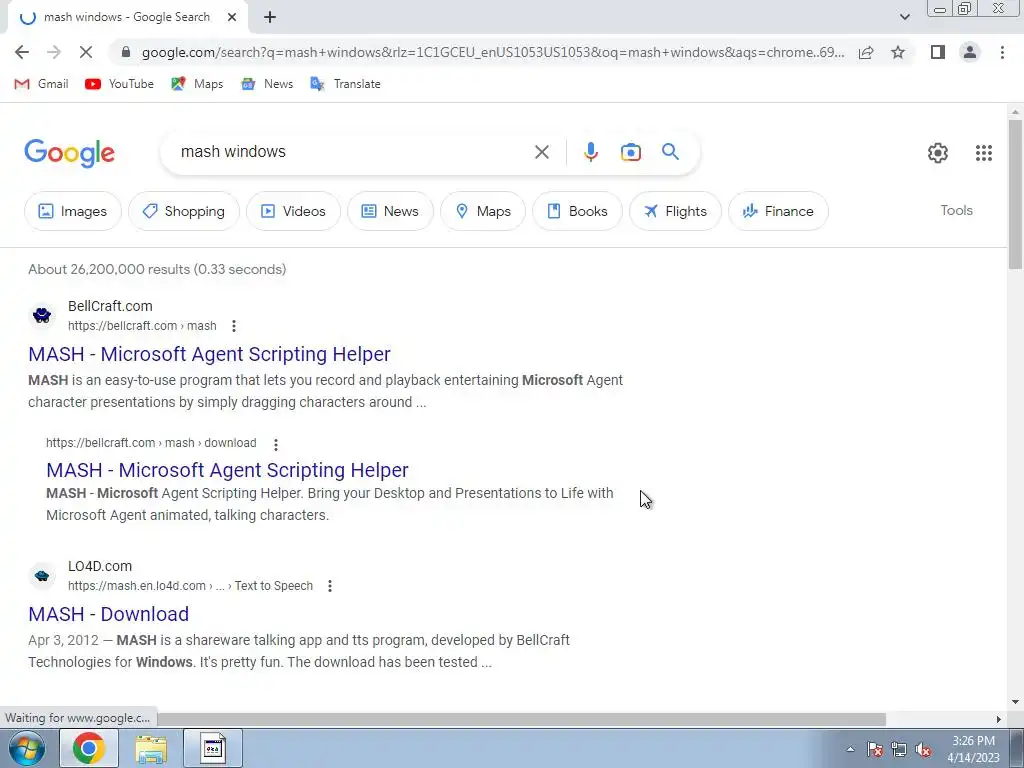Open Gmail bookmark

[x=41, y=84]
